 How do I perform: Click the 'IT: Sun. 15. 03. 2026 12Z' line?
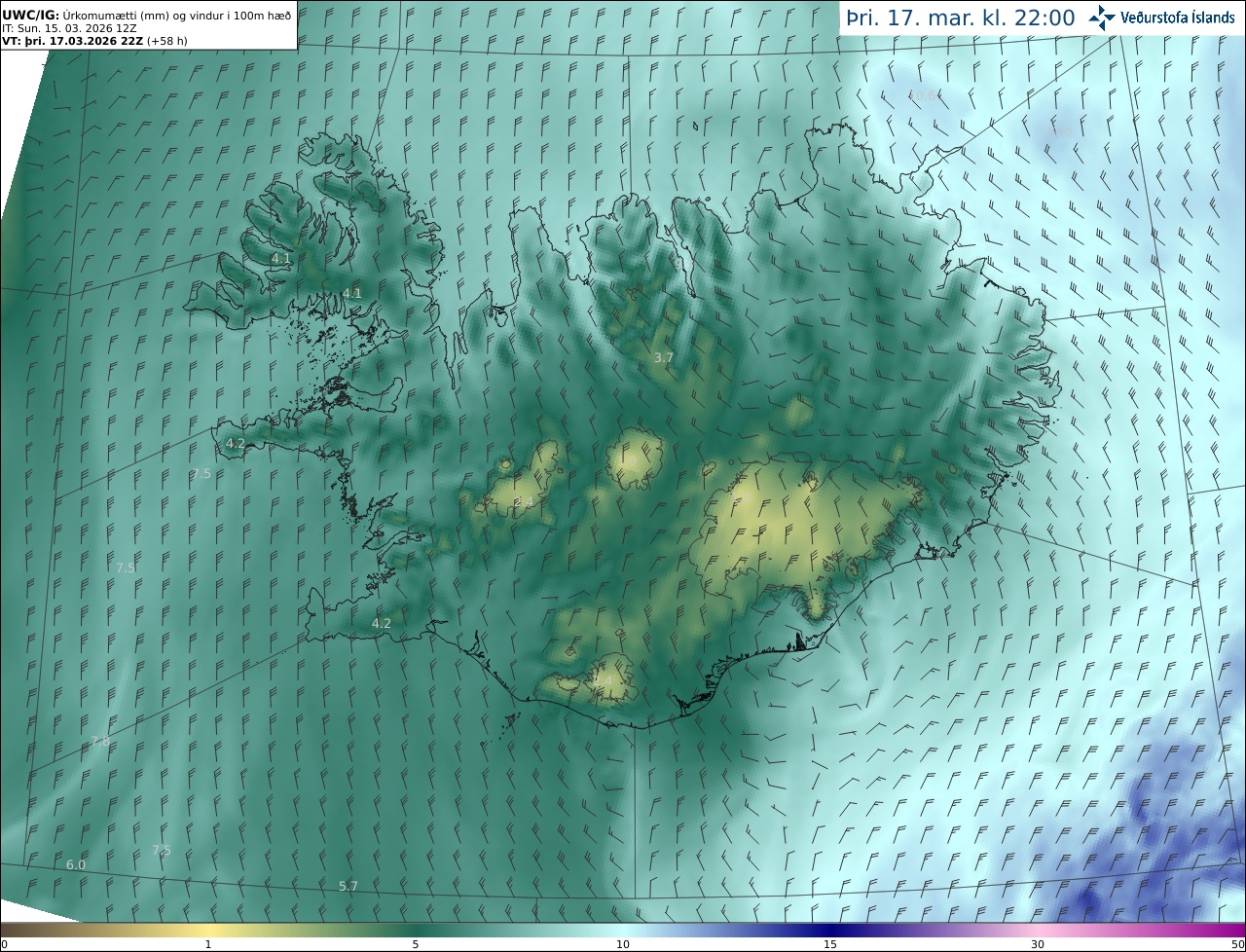coord(69,27)
